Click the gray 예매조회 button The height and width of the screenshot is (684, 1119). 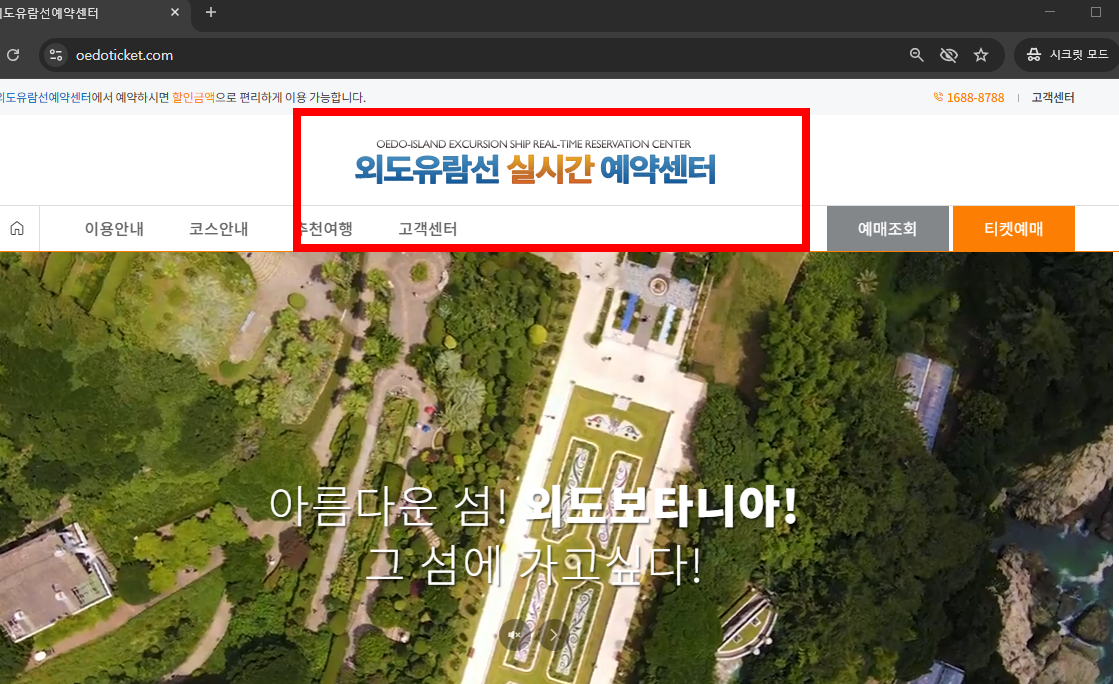tap(887, 228)
